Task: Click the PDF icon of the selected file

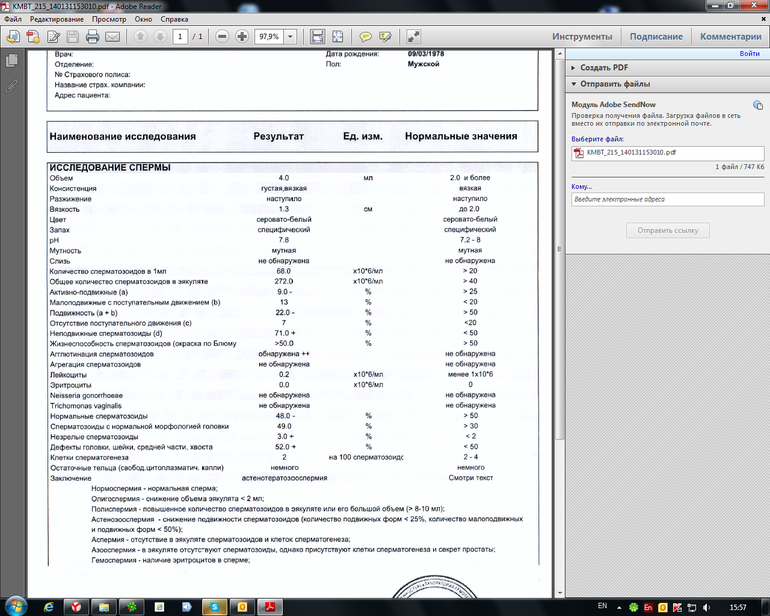Action: point(579,153)
